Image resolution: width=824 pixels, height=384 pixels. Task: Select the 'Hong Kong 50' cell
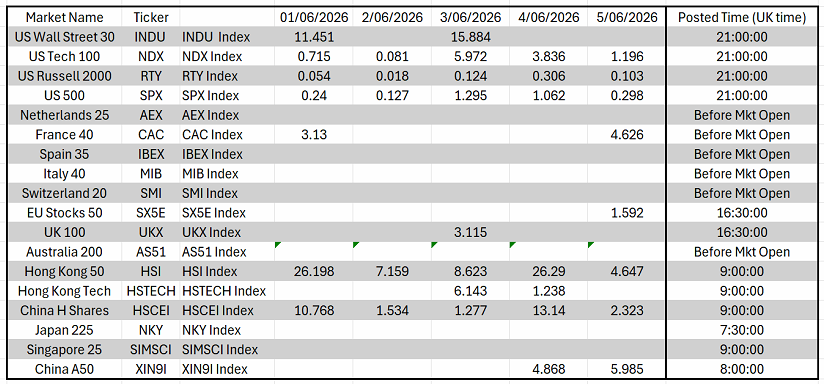[65, 272]
